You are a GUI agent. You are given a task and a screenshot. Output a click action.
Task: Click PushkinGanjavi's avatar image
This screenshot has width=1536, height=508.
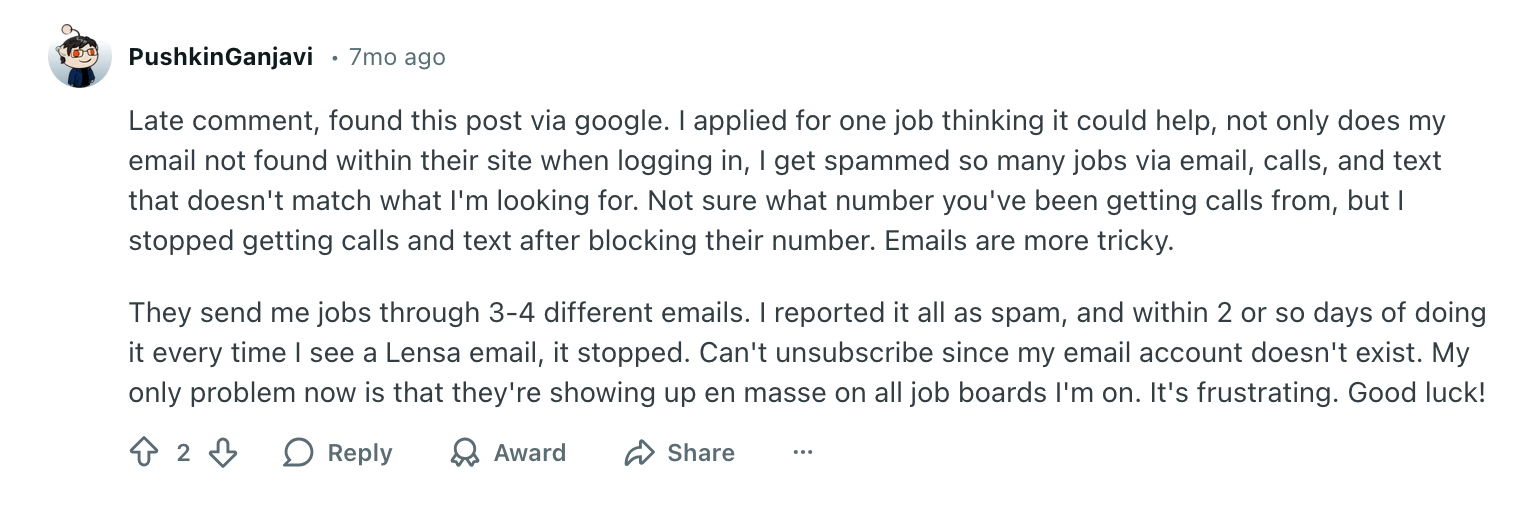(x=80, y=57)
